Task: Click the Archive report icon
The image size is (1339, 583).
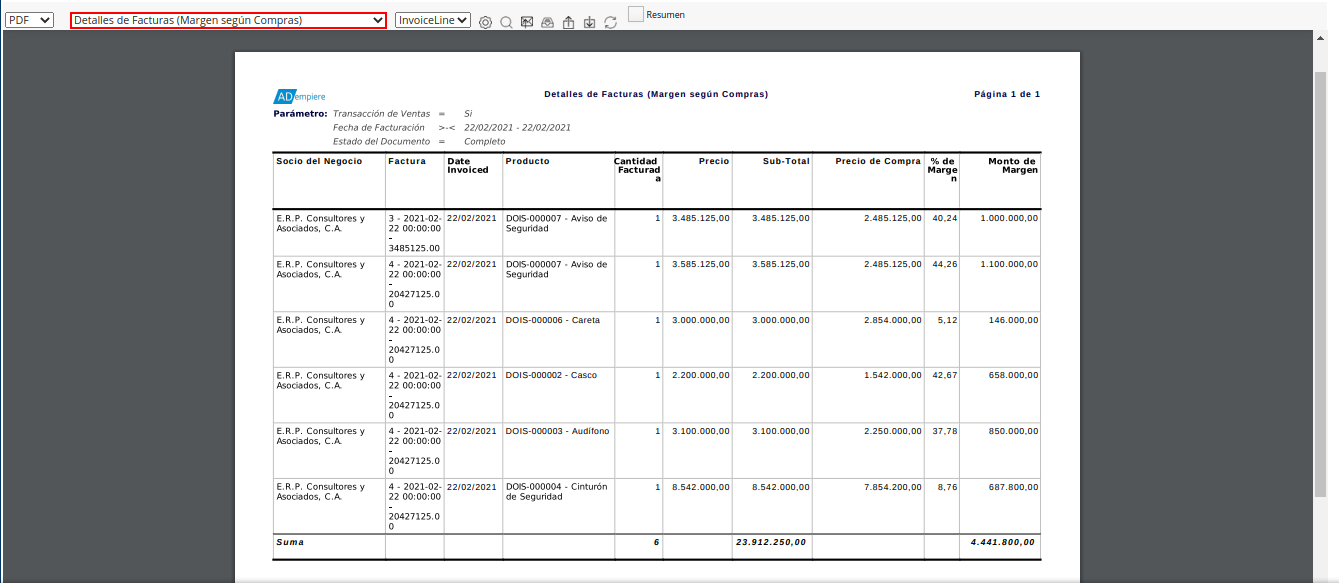Action: [547, 22]
